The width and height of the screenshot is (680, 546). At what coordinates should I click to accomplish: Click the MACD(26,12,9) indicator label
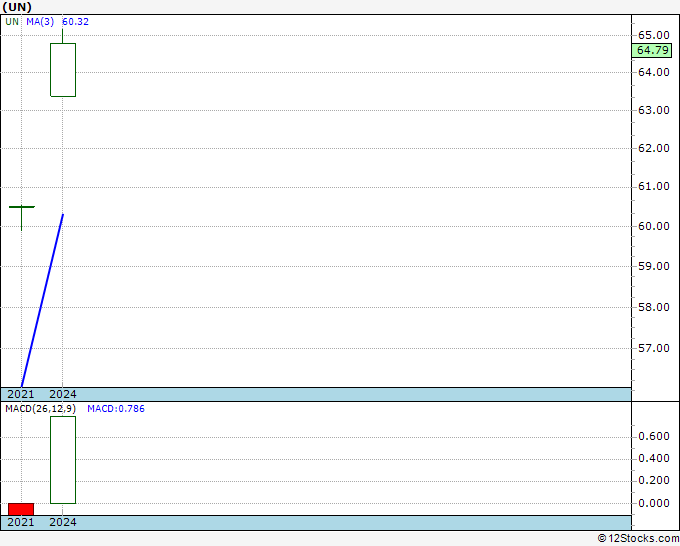point(41,409)
